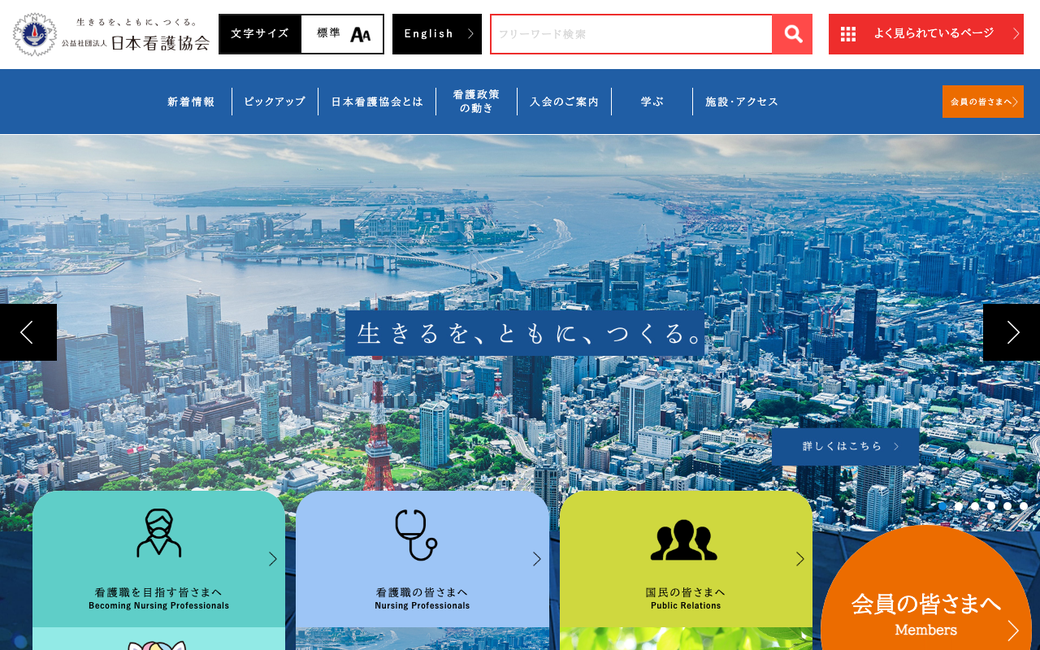Select the third carousel dot
Screen dimensions: 1040x650
975,506
